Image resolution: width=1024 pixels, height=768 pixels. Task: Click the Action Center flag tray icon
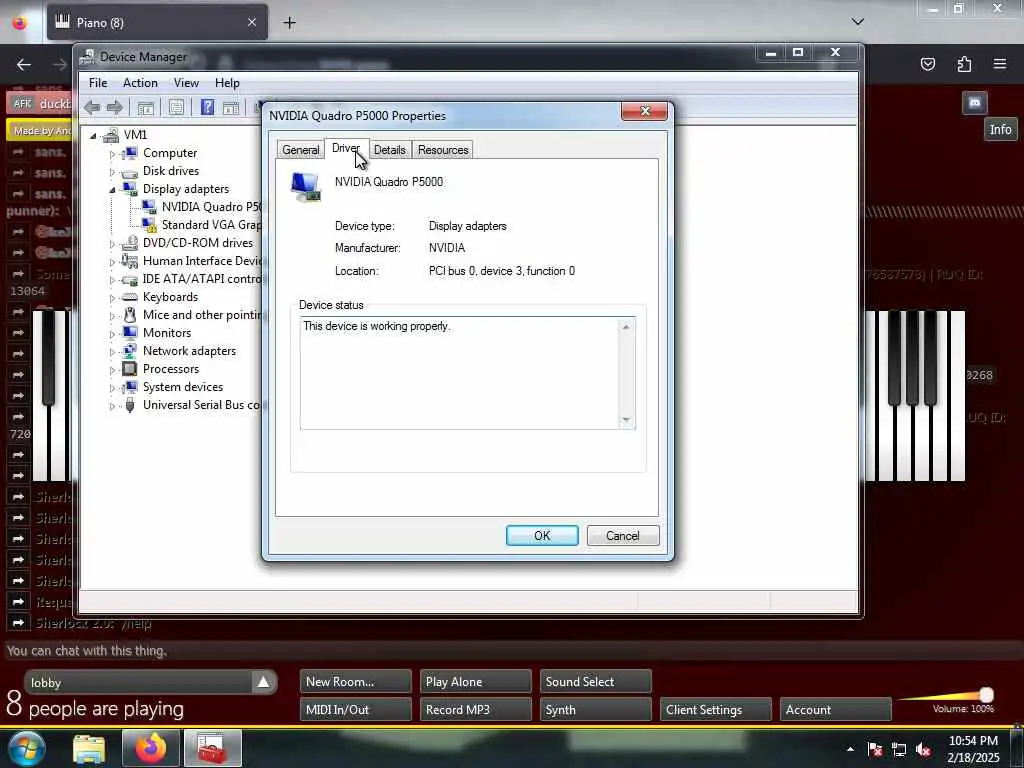pyautogui.click(x=875, y=750)
